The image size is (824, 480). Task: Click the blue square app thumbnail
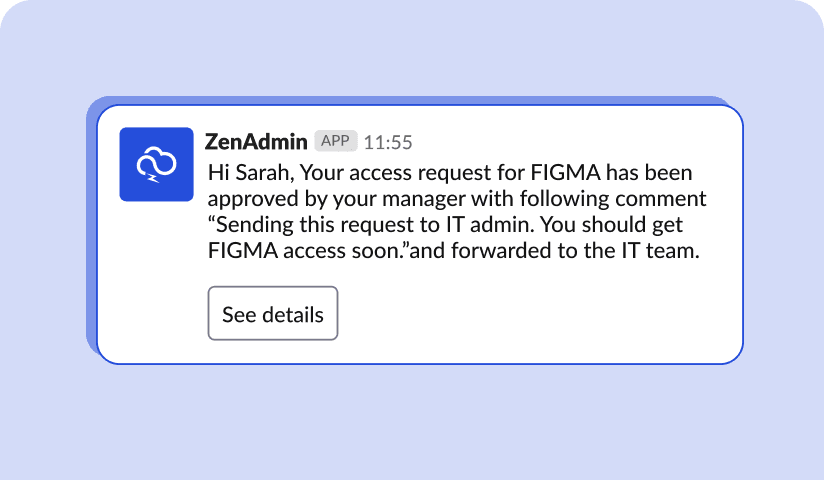(157, 164)
